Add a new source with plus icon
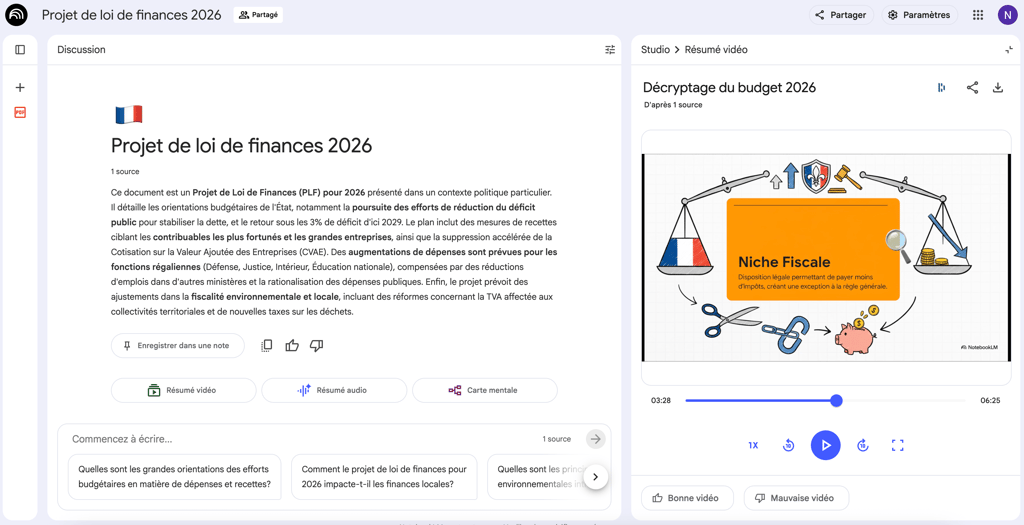 pos(20,88)
